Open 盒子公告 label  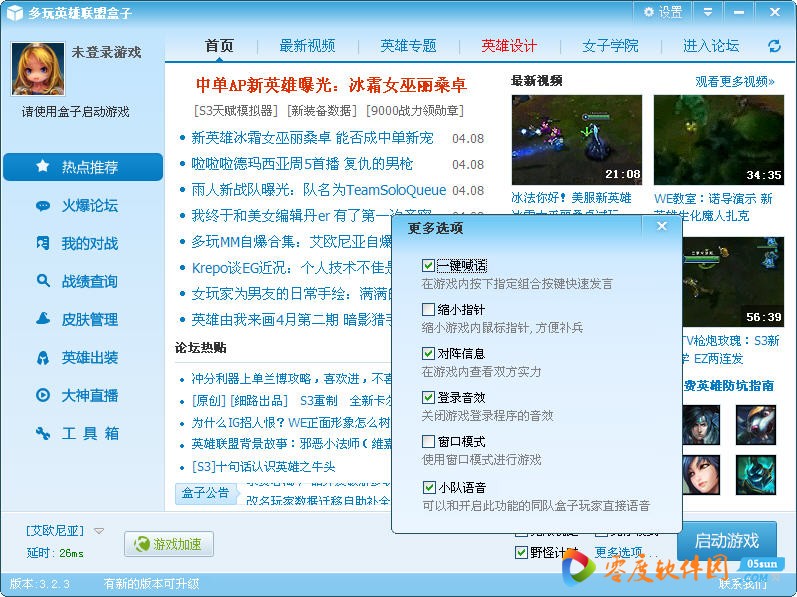coord(205,493)
